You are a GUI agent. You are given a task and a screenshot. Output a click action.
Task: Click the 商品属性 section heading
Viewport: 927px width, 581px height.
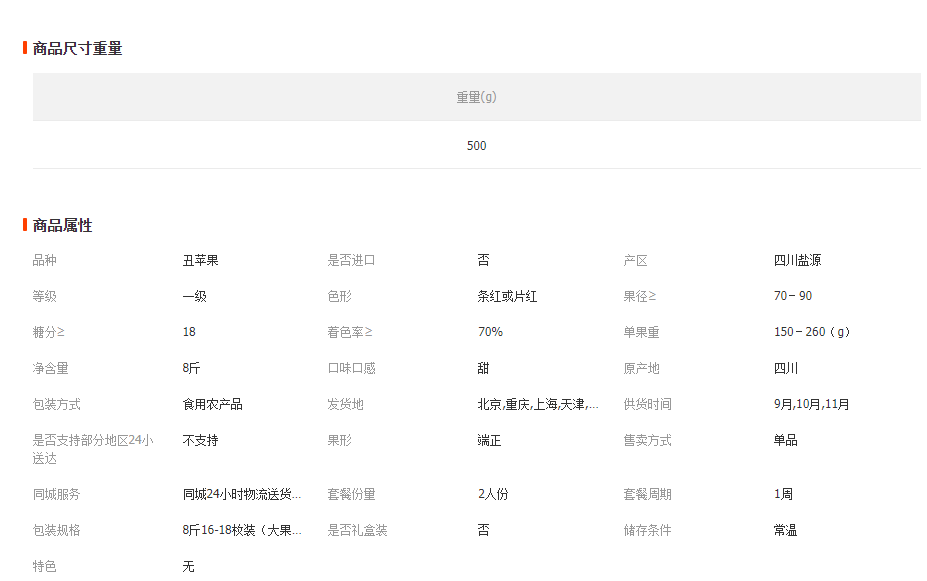point(62,225)
